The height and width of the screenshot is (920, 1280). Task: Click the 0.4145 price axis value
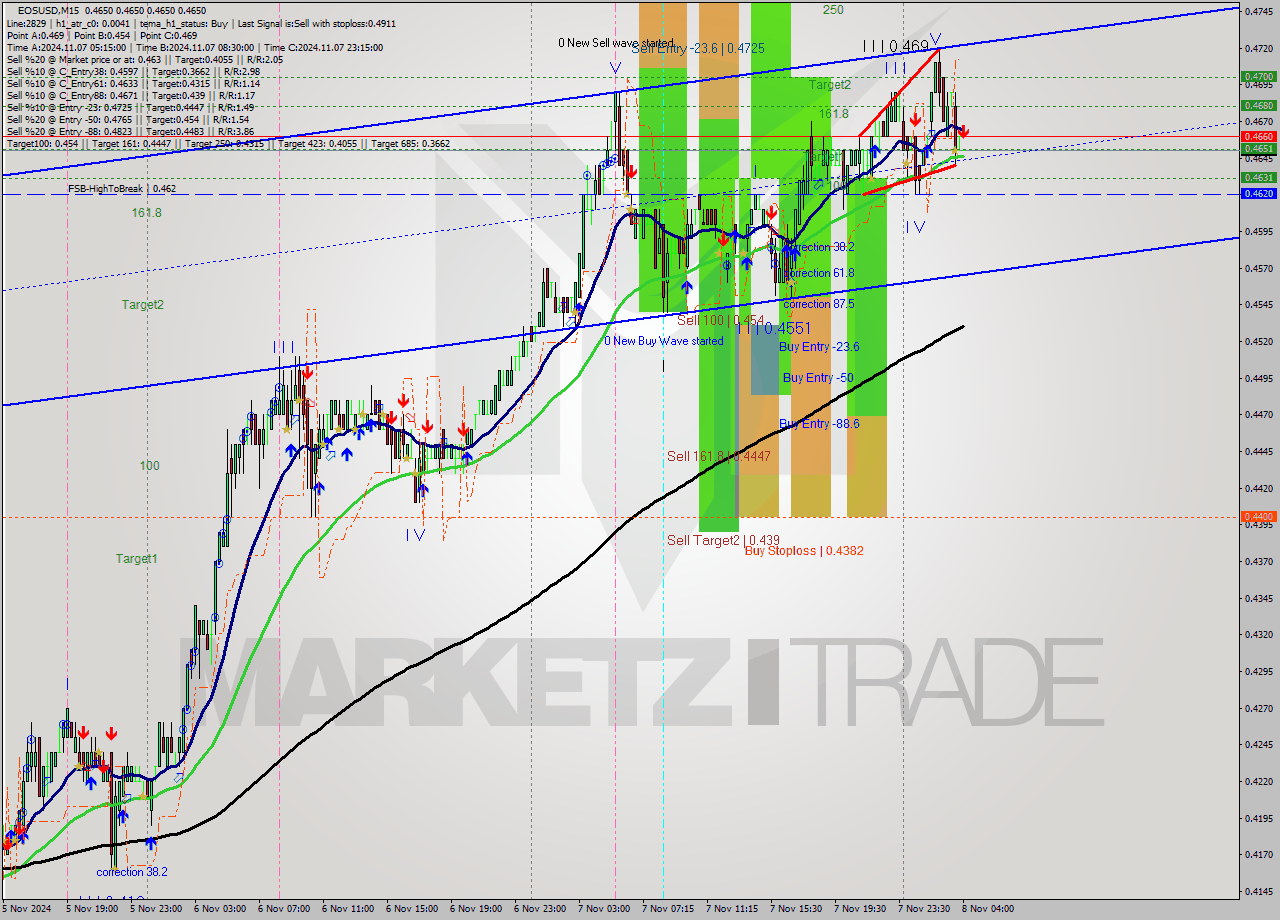click(x=1258, y=890)
